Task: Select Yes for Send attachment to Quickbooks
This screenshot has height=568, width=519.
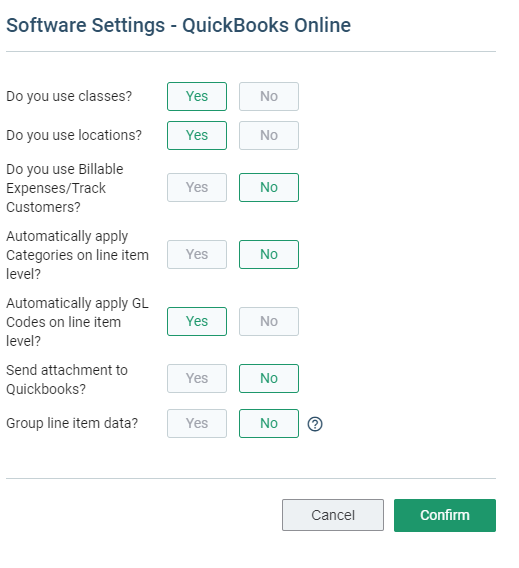Action: pyautogui.click(x=197, y=379)
